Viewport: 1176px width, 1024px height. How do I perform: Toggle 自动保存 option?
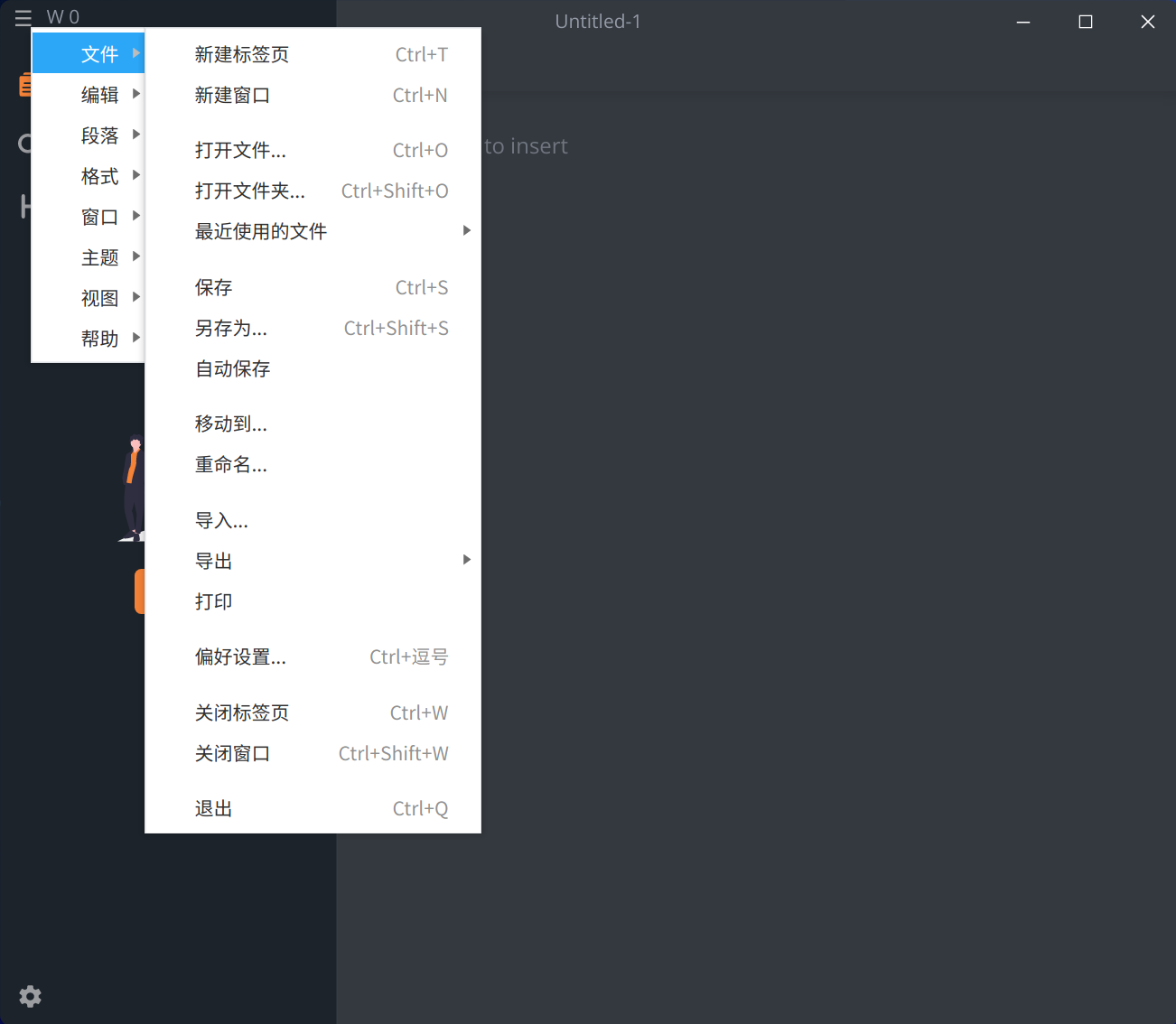[x=313, y=368]
